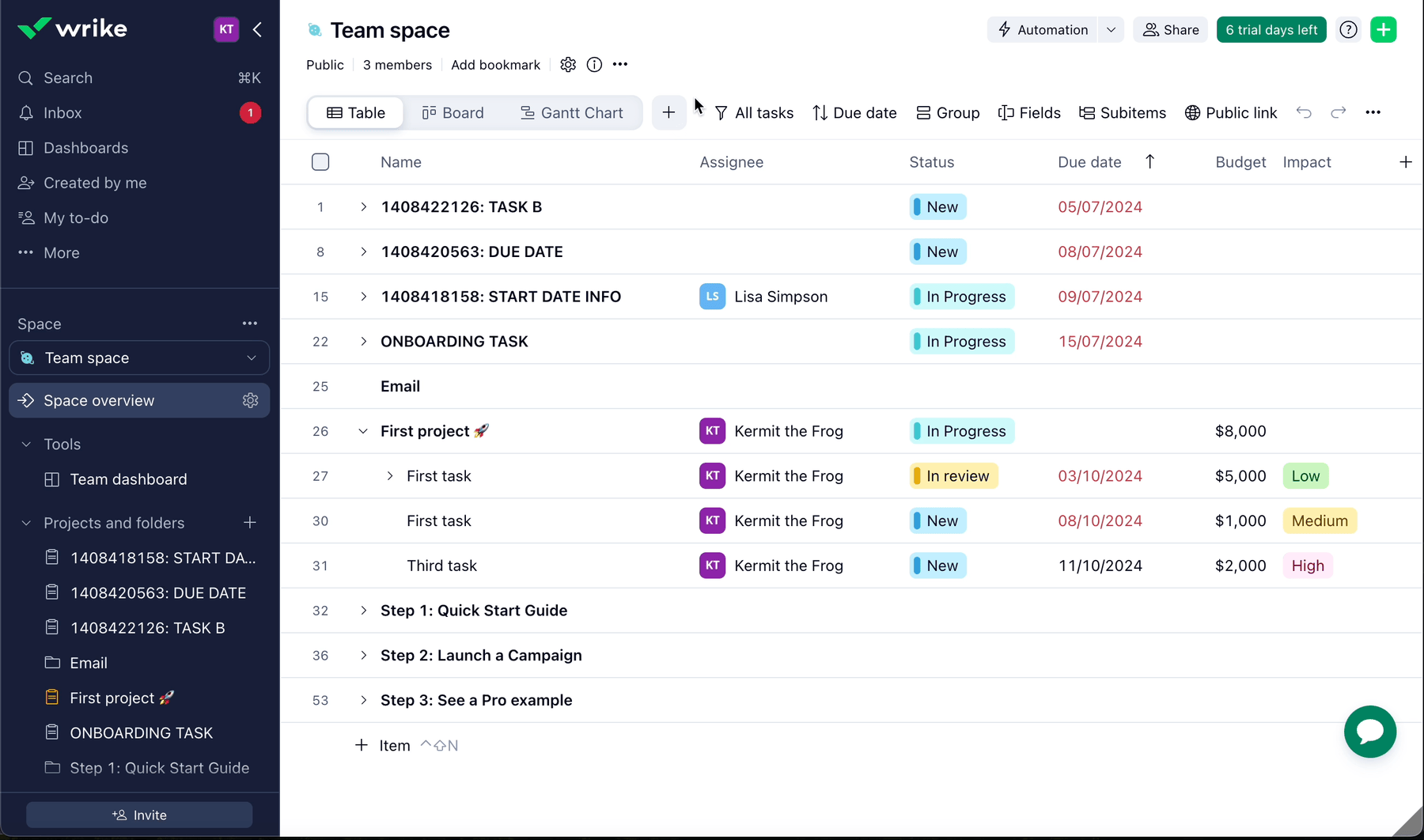Click the undo arrow in toolbar

[x=1304, y=113]
